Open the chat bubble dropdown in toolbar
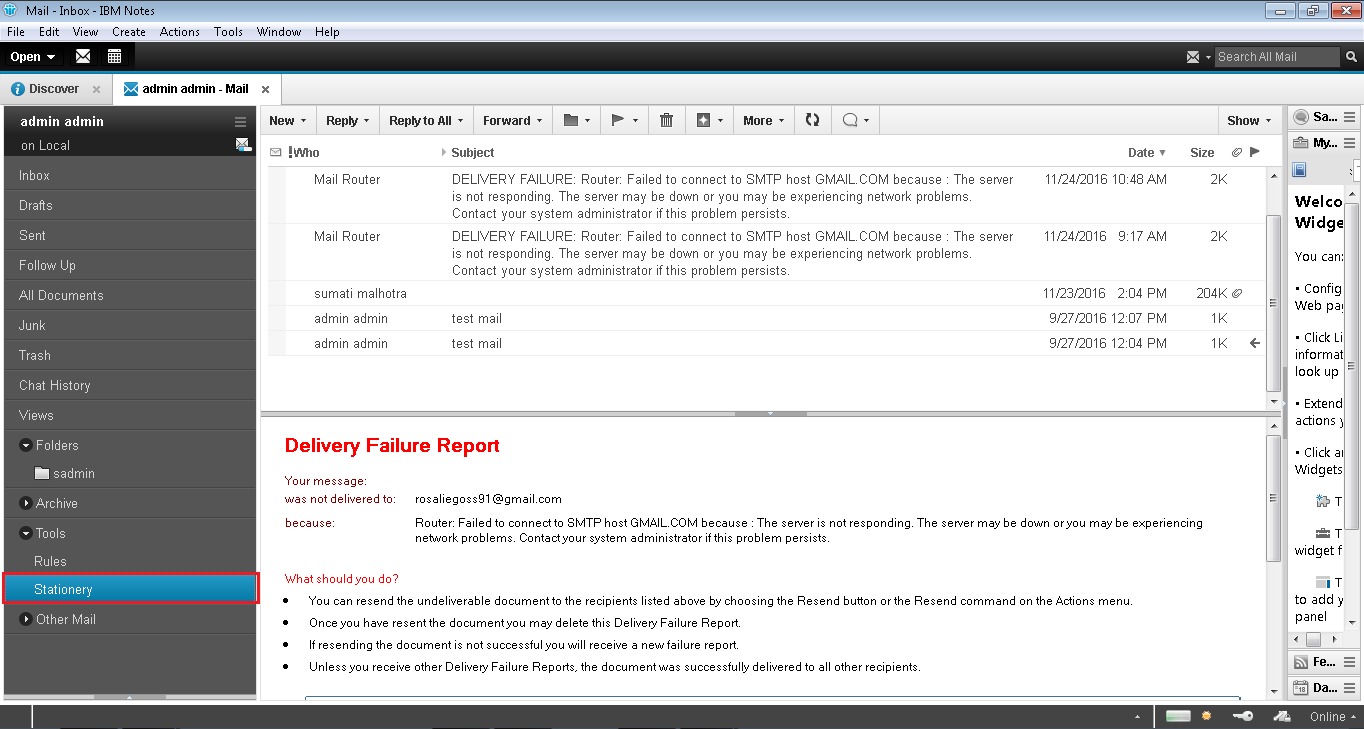This screenshot has height=729, width=1364. click(x=855, y=120)
